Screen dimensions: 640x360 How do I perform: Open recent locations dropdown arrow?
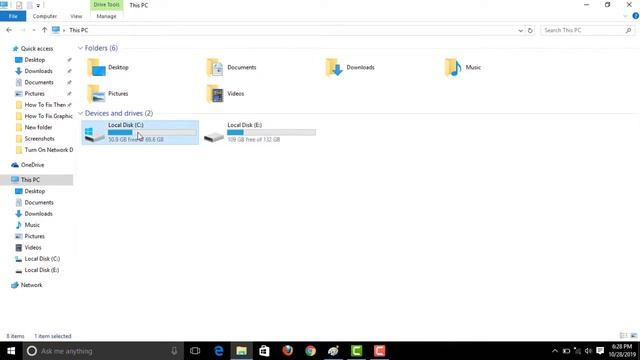pyautogui.click(x=33, y=30)
